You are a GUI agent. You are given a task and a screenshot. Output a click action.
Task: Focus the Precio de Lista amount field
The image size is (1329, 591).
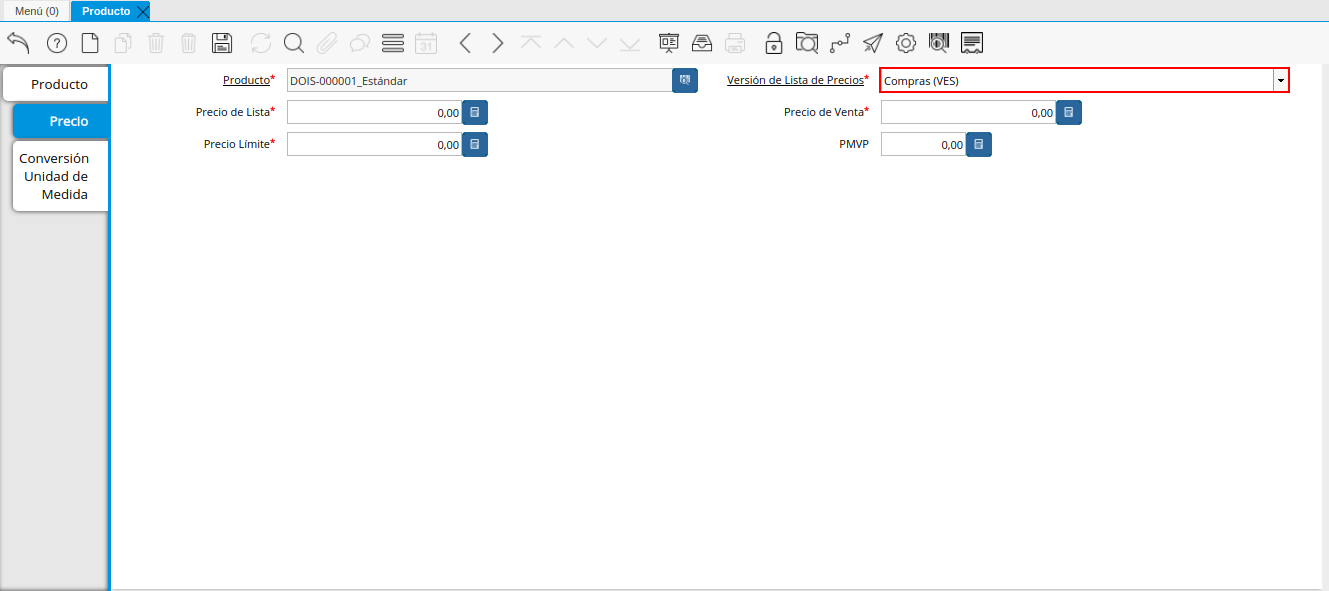pos(374,113)
